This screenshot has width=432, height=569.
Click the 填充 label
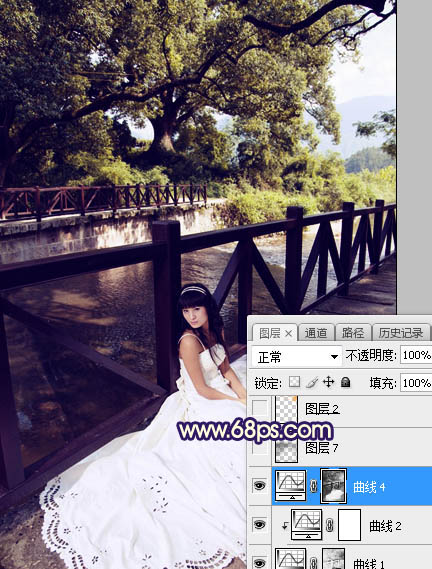(383, 383)
